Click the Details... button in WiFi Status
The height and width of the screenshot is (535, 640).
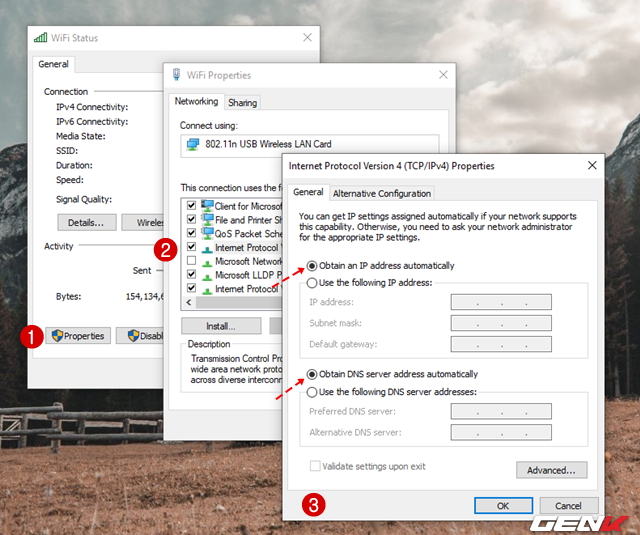tap(87, 222)
